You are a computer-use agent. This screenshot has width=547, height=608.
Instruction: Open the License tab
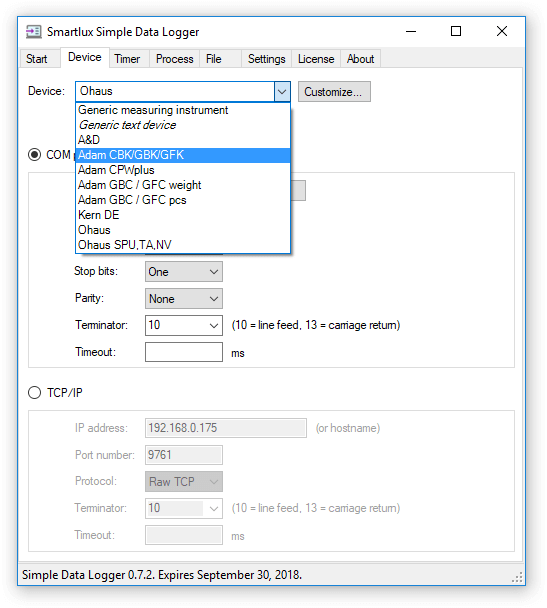pos(316,59)
